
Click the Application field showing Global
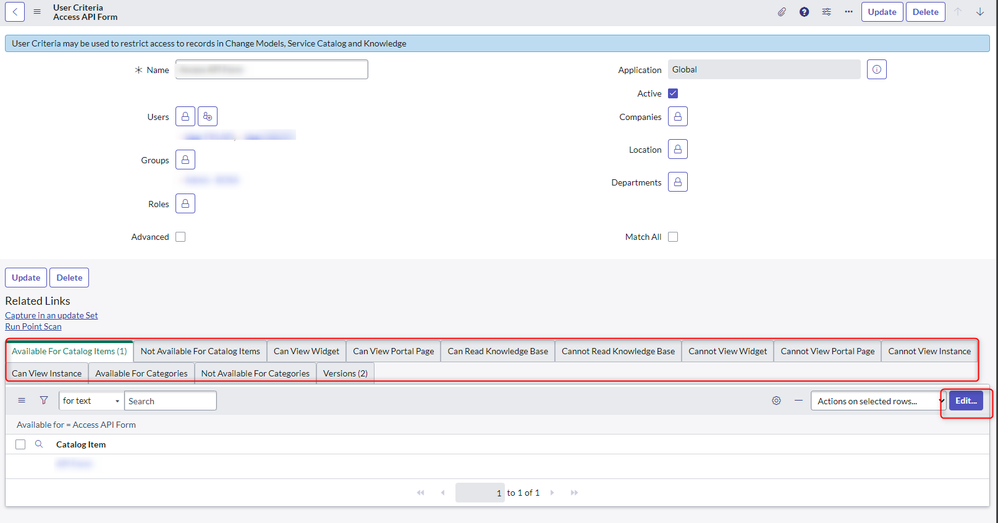pos(764,69)
